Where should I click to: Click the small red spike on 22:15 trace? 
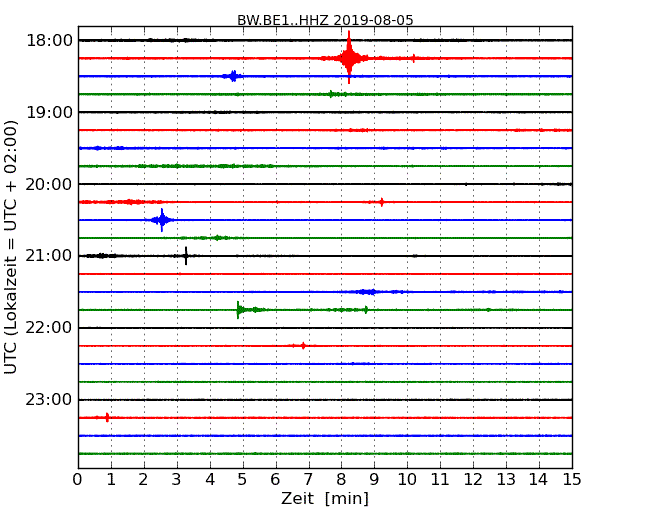click(x=303, y=345)
